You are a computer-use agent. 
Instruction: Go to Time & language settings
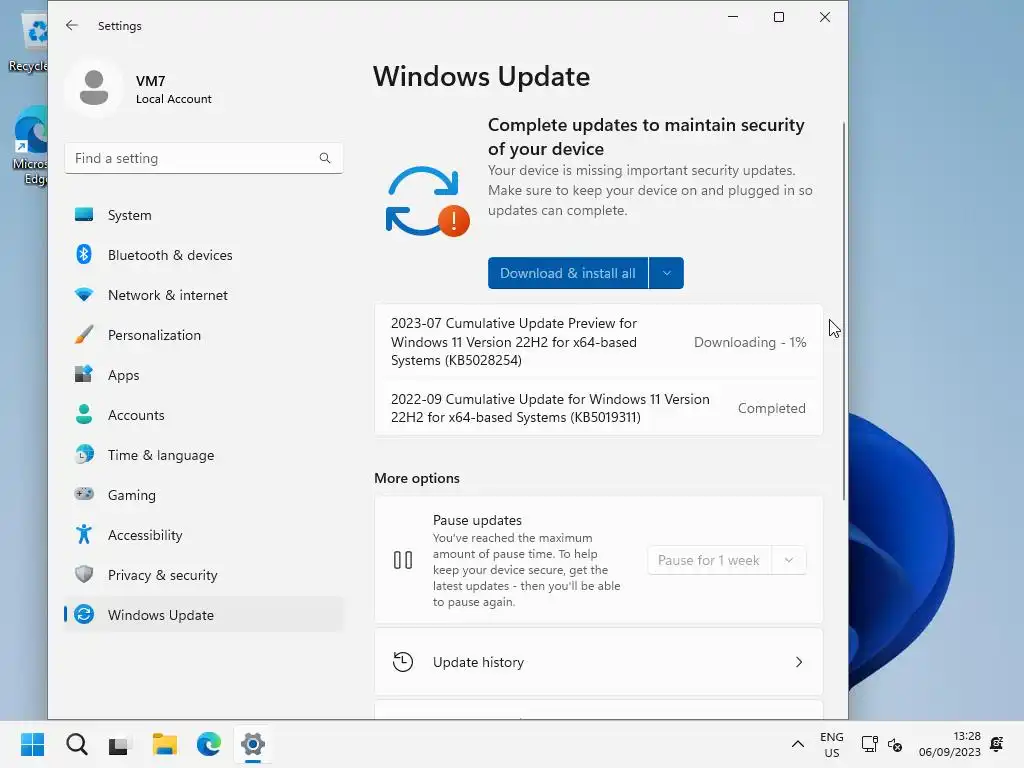[204, 455]
